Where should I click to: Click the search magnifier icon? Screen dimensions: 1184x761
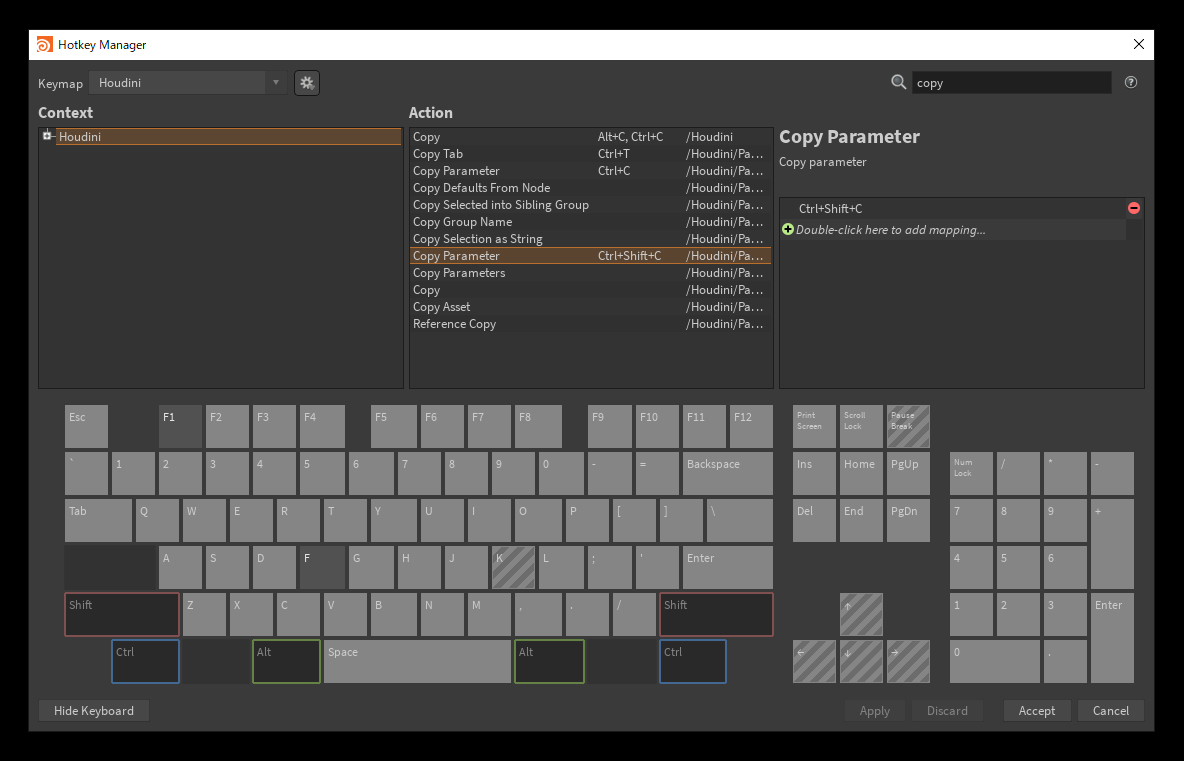click(898, 82)
